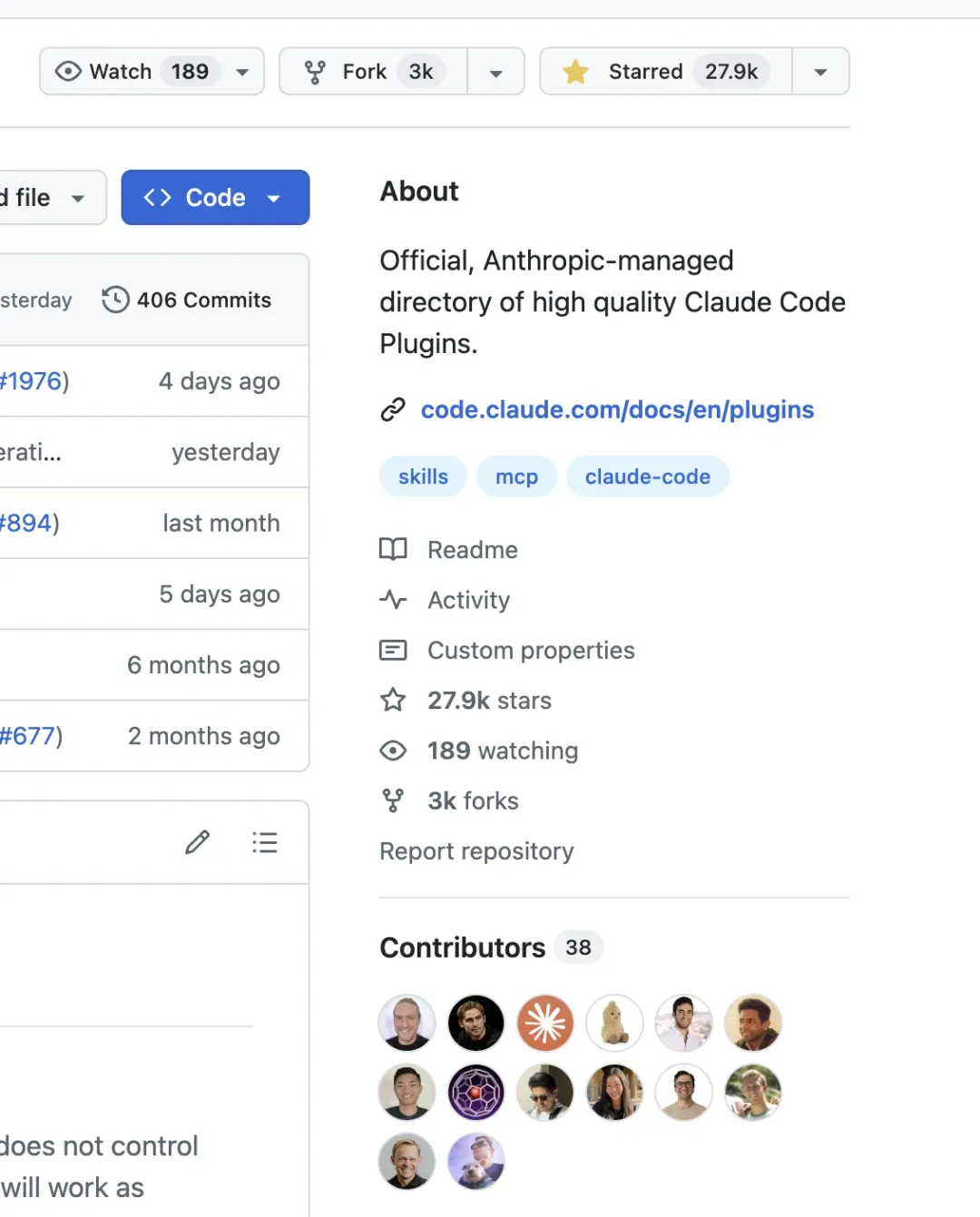Toggle the Starred button
980x1217 pixels.
click(666, 72)
